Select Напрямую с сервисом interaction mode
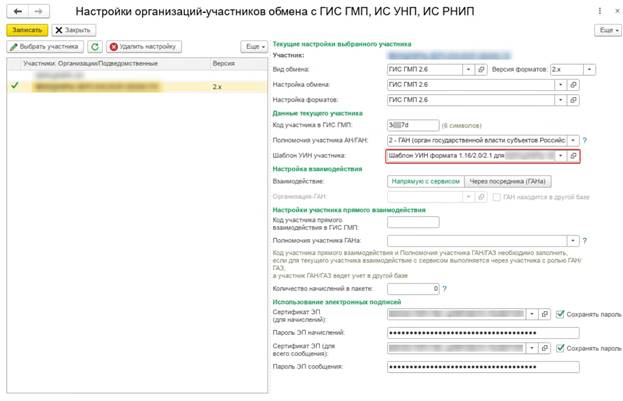Viewport: 623px width, 401px height. 426,181
